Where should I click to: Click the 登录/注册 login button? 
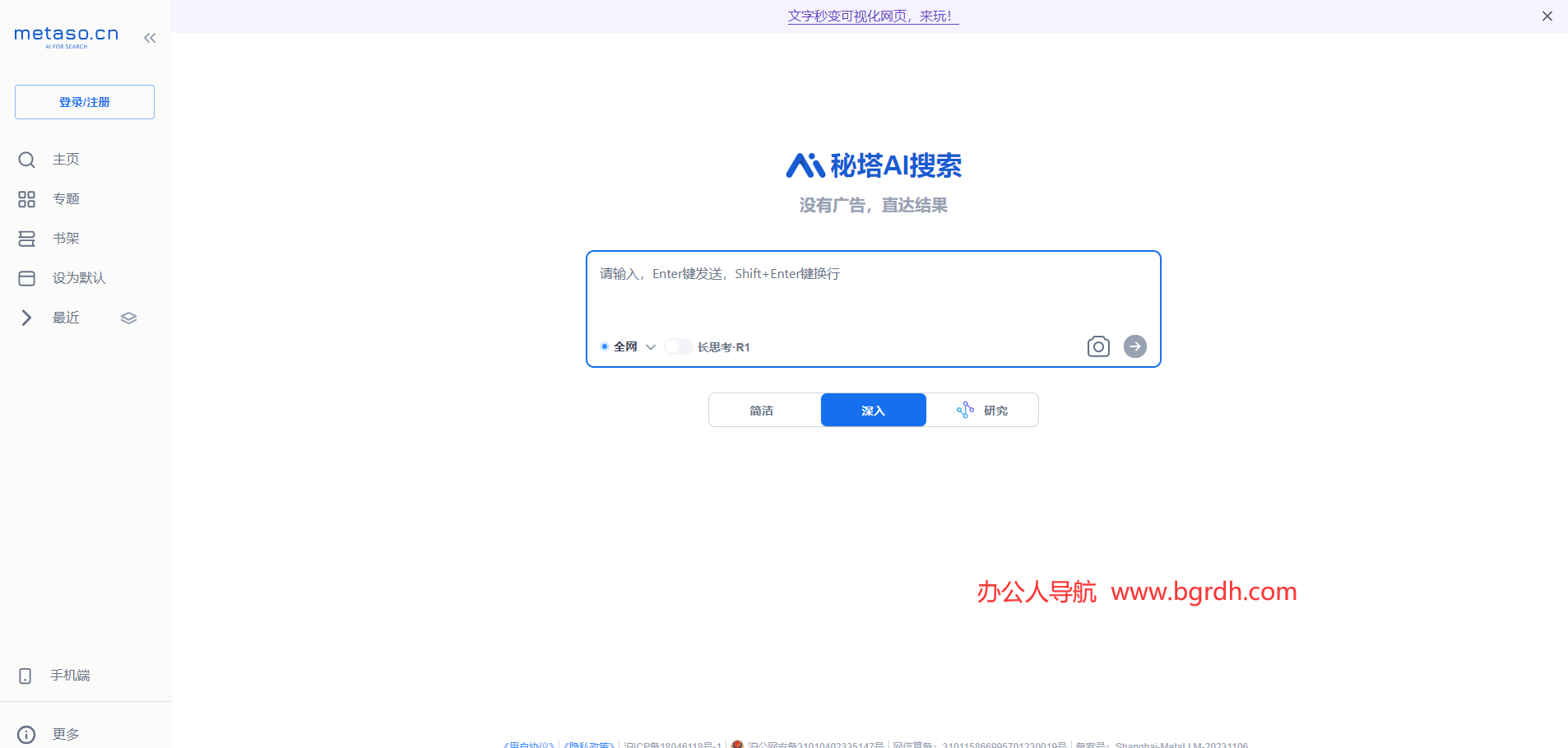pos(84,101)
